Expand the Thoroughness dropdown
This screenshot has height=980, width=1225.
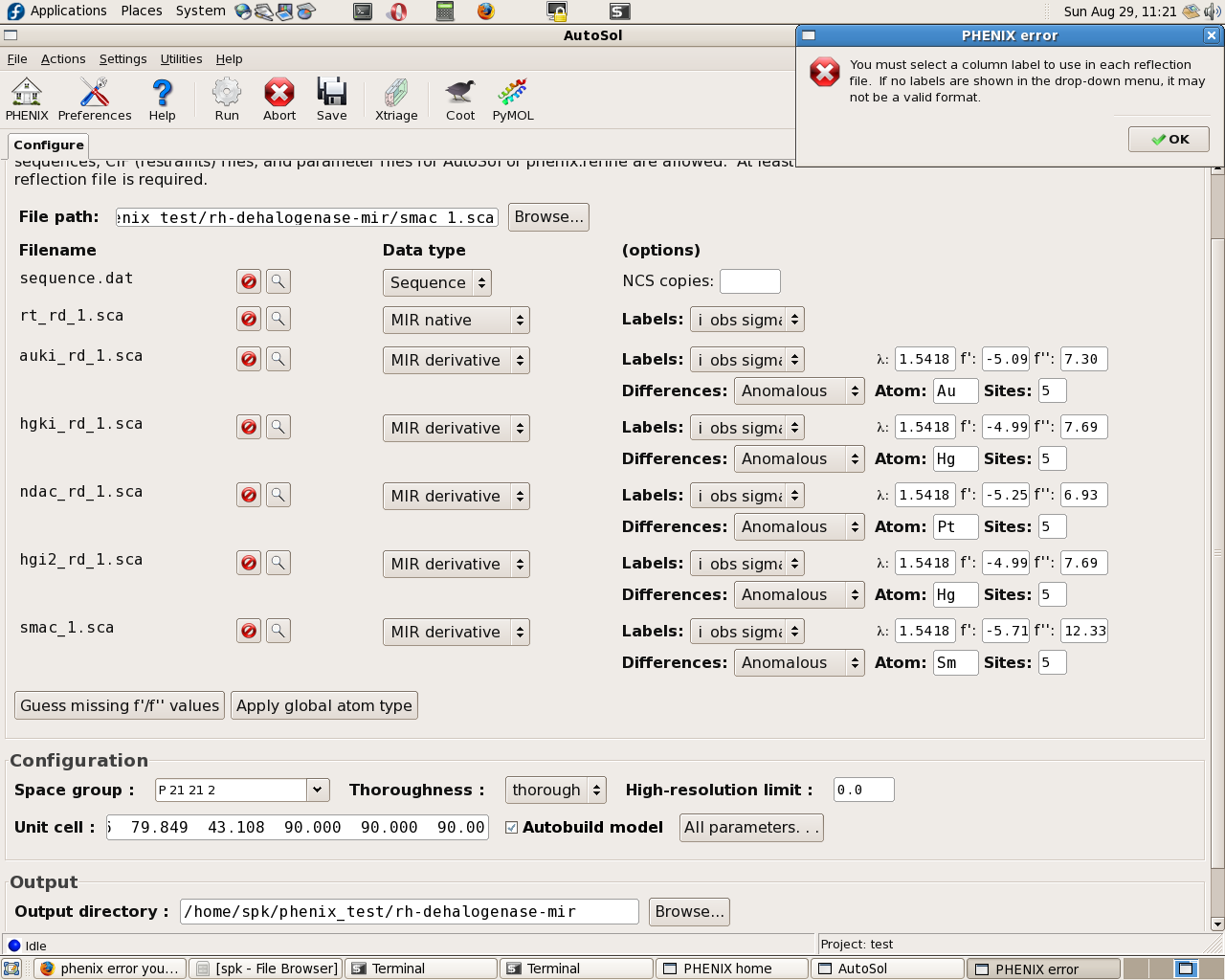tap(555, 791)
